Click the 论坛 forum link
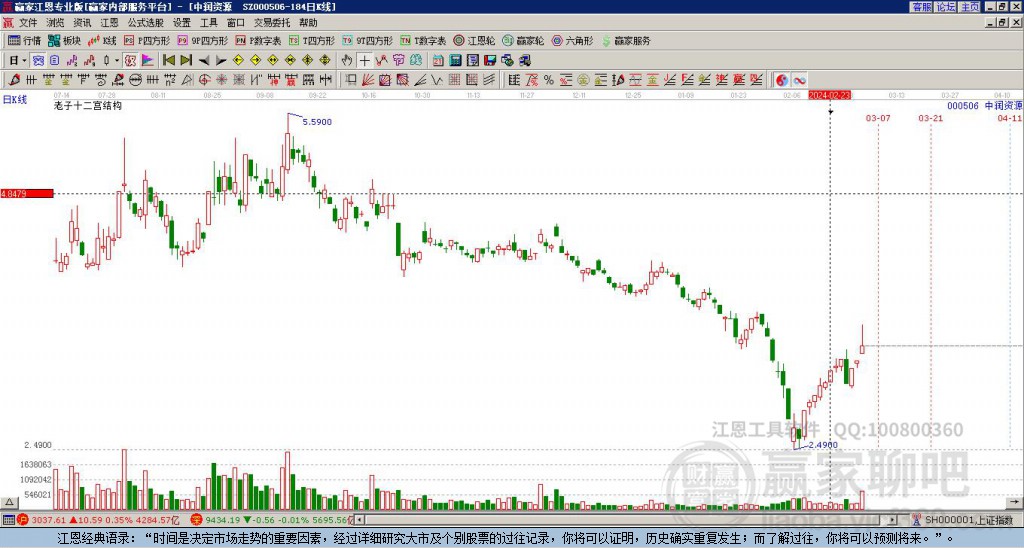This screenshot has height=548, width=1024. pos(945,7)
